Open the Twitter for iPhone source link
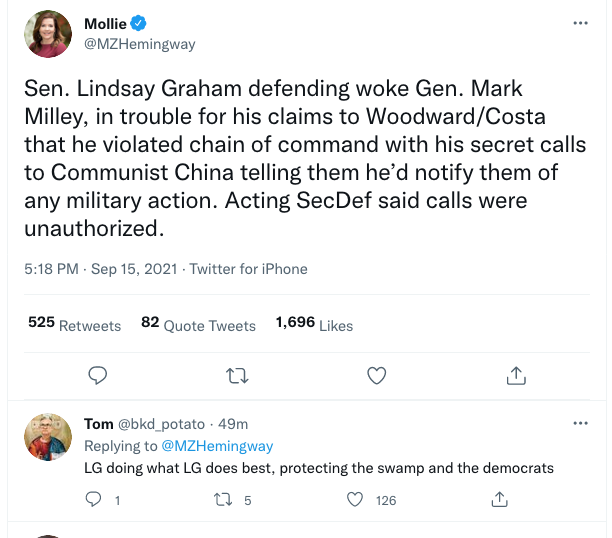 [x=248, y=269]
